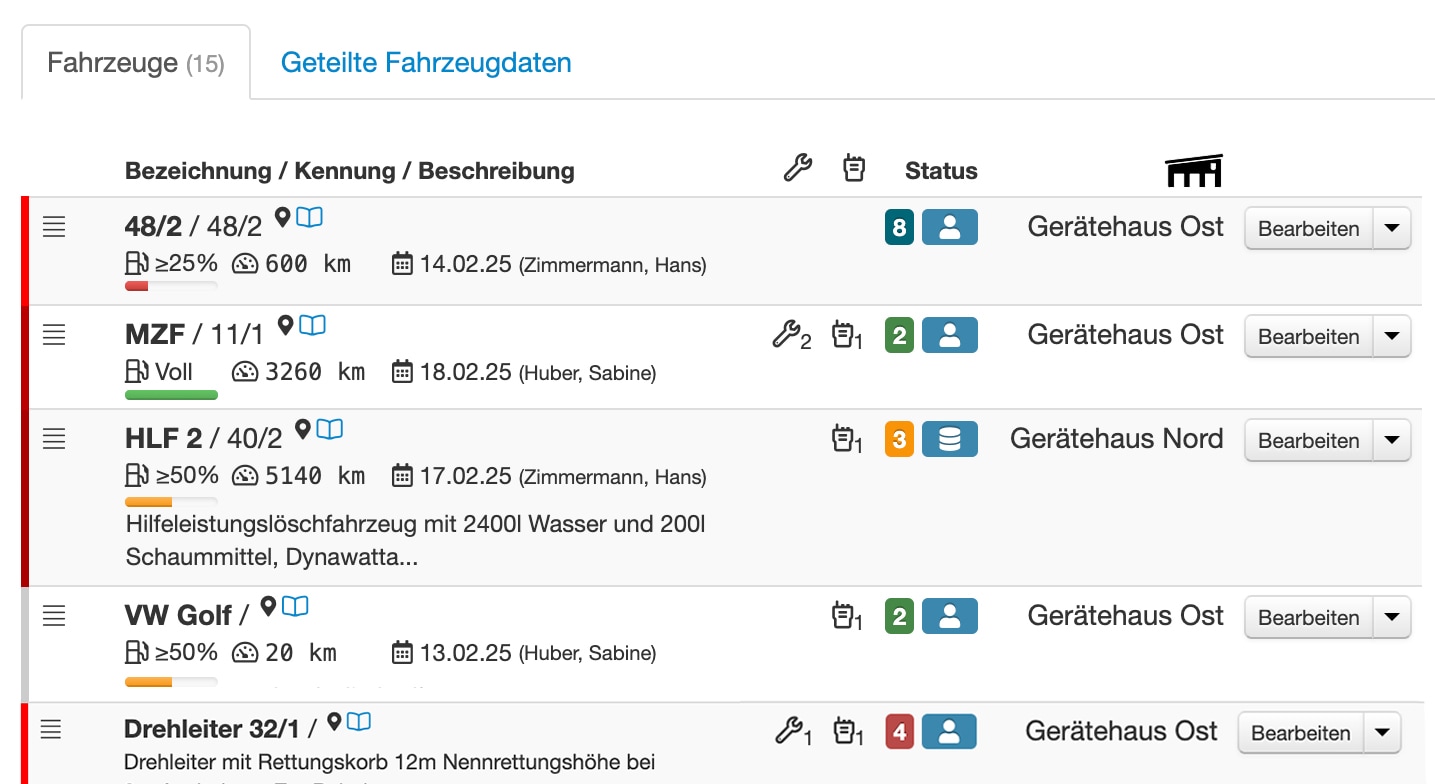Viewport: 1435px width, 784px height.
Task: Click the map pin icon next to Drehleiter 32/1
Action: 335,721
